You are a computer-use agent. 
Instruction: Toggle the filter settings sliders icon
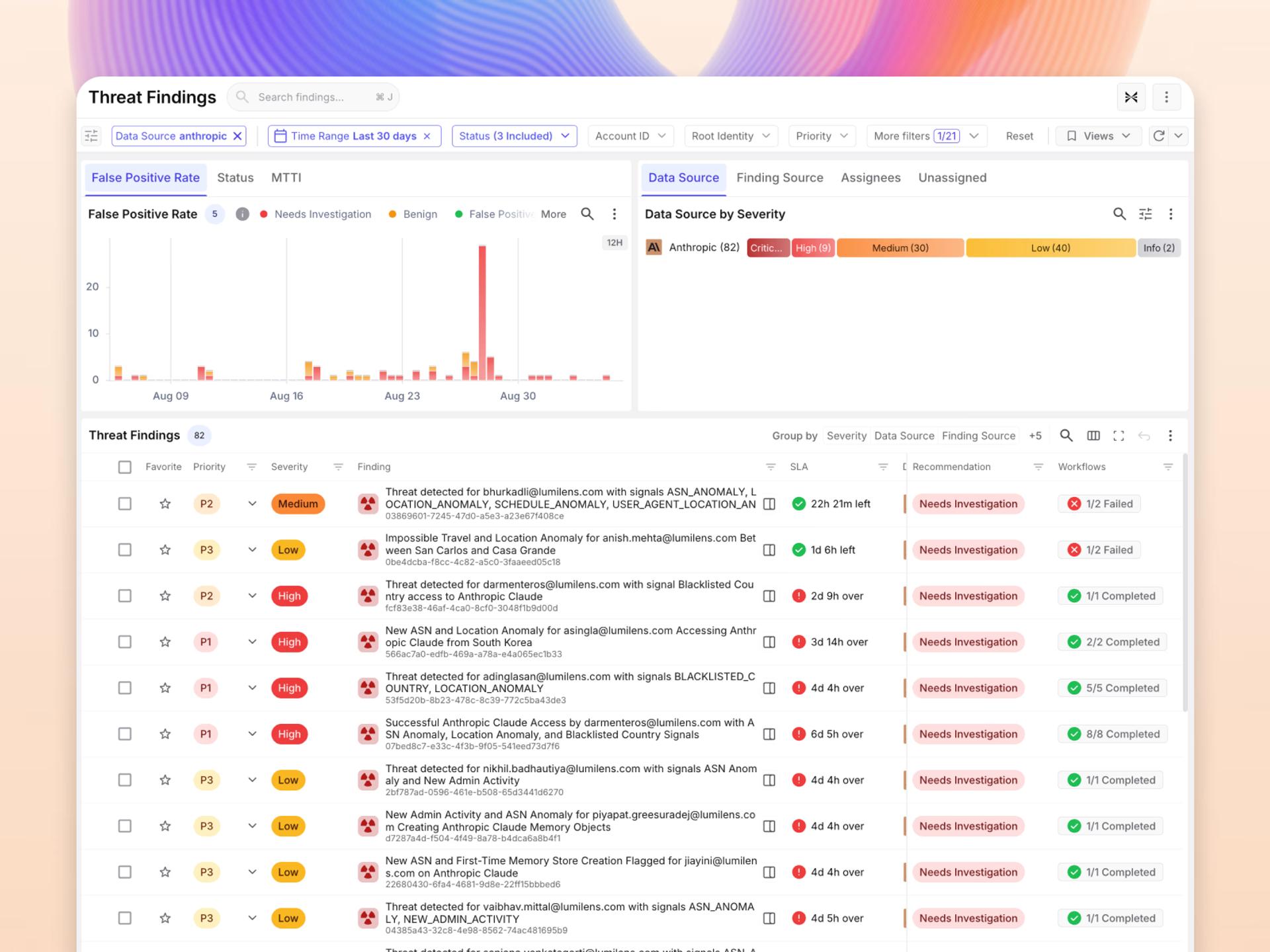91,136
